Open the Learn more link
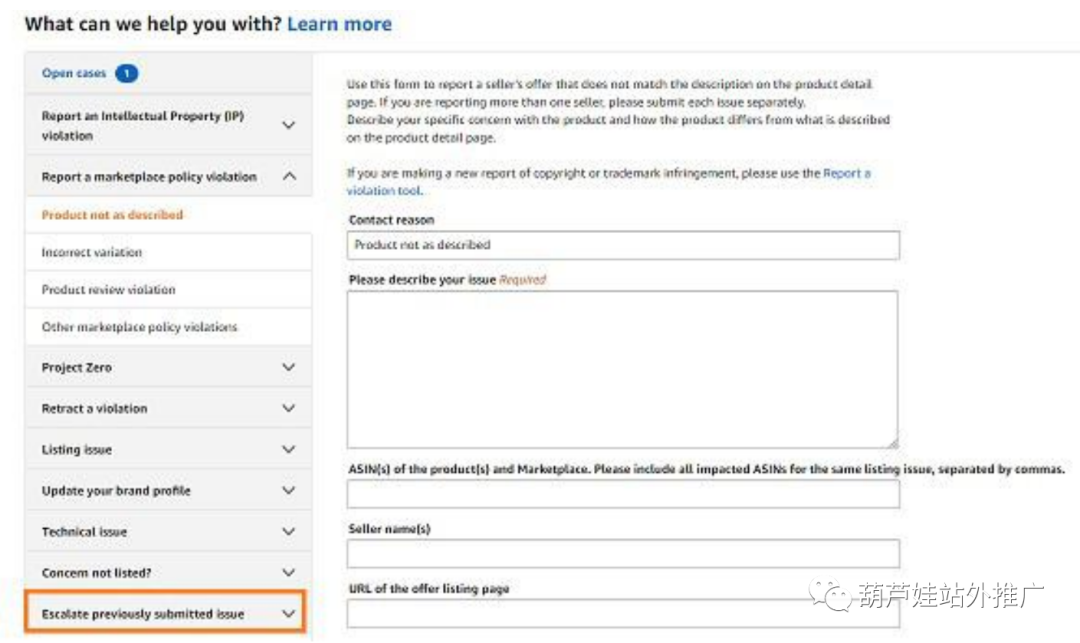The width and height of the screenshot is (1080, 643). pyautogui.click(x=339, y=23)
